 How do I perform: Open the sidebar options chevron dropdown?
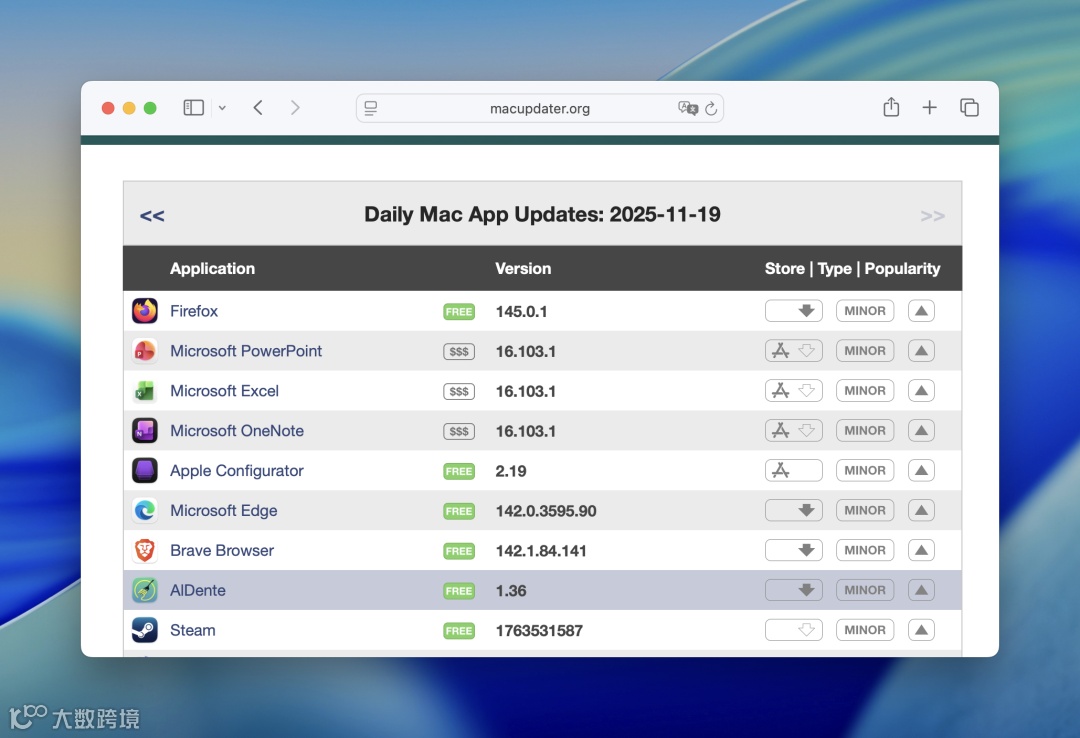[222, 108]
